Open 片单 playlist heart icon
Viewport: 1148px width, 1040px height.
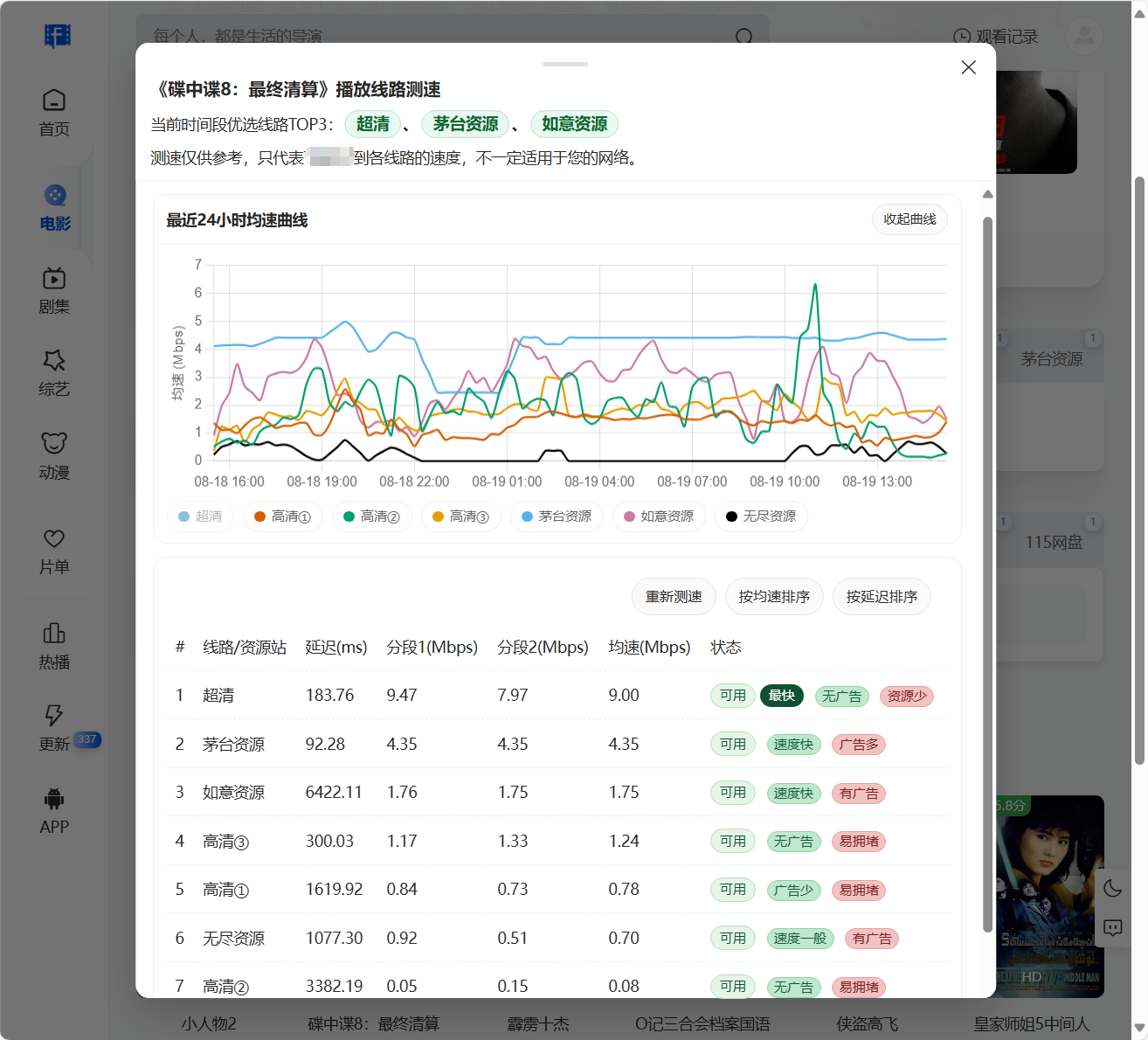pos(54,538)
